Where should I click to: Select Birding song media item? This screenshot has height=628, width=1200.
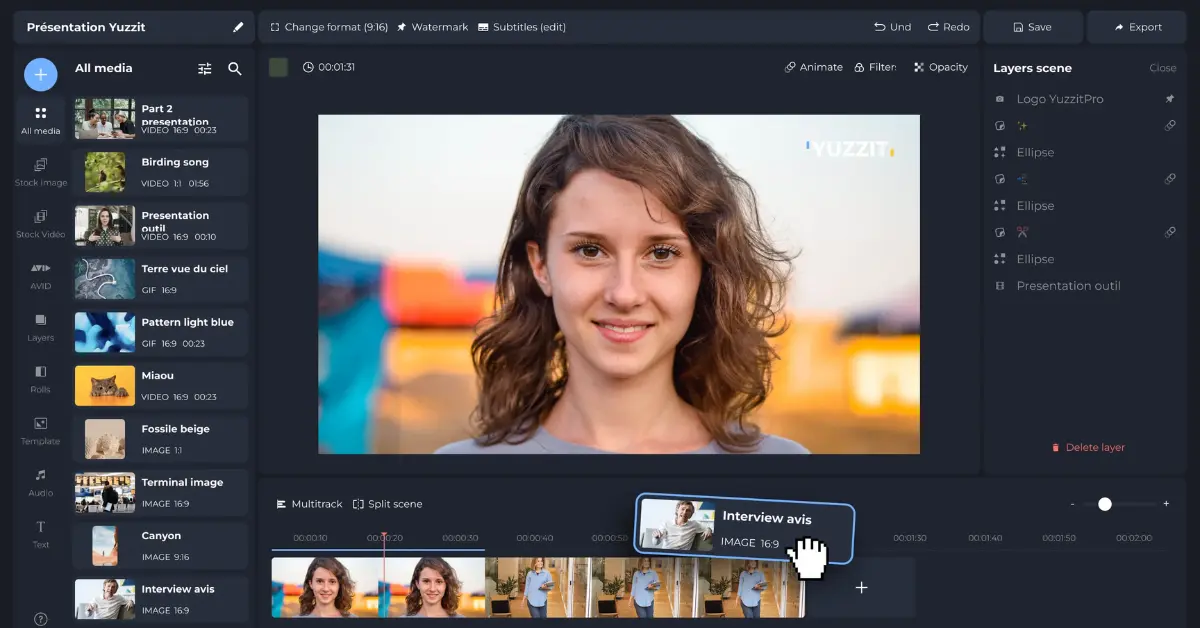pos(160,172)
